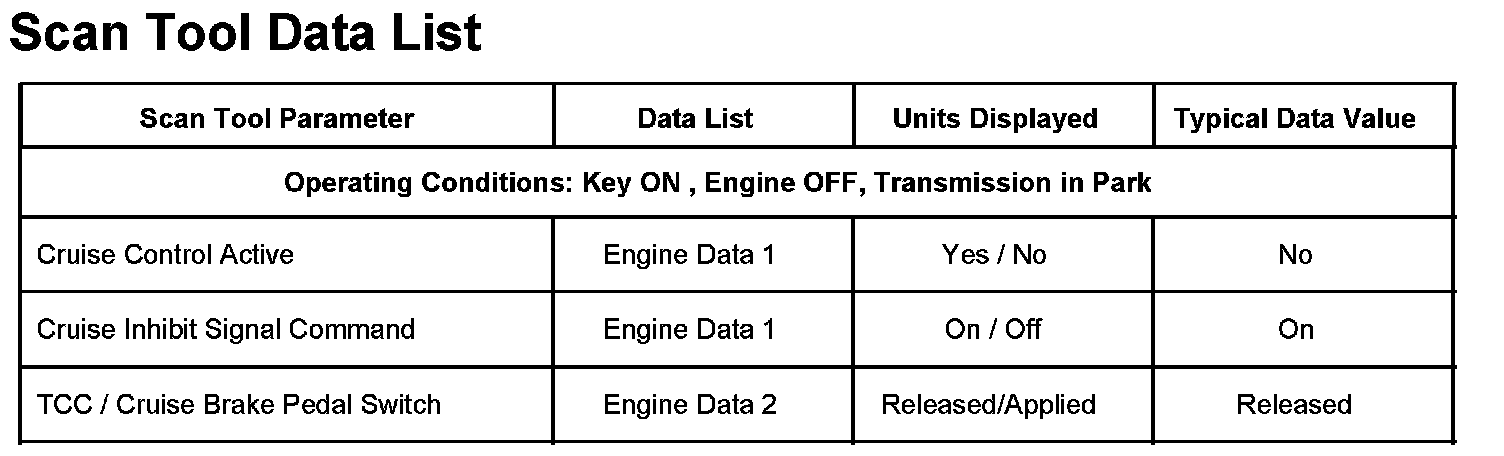Screen dimensions: 1504x456
Task: Select the Units Displayed column header
Action: coord(995,119)
